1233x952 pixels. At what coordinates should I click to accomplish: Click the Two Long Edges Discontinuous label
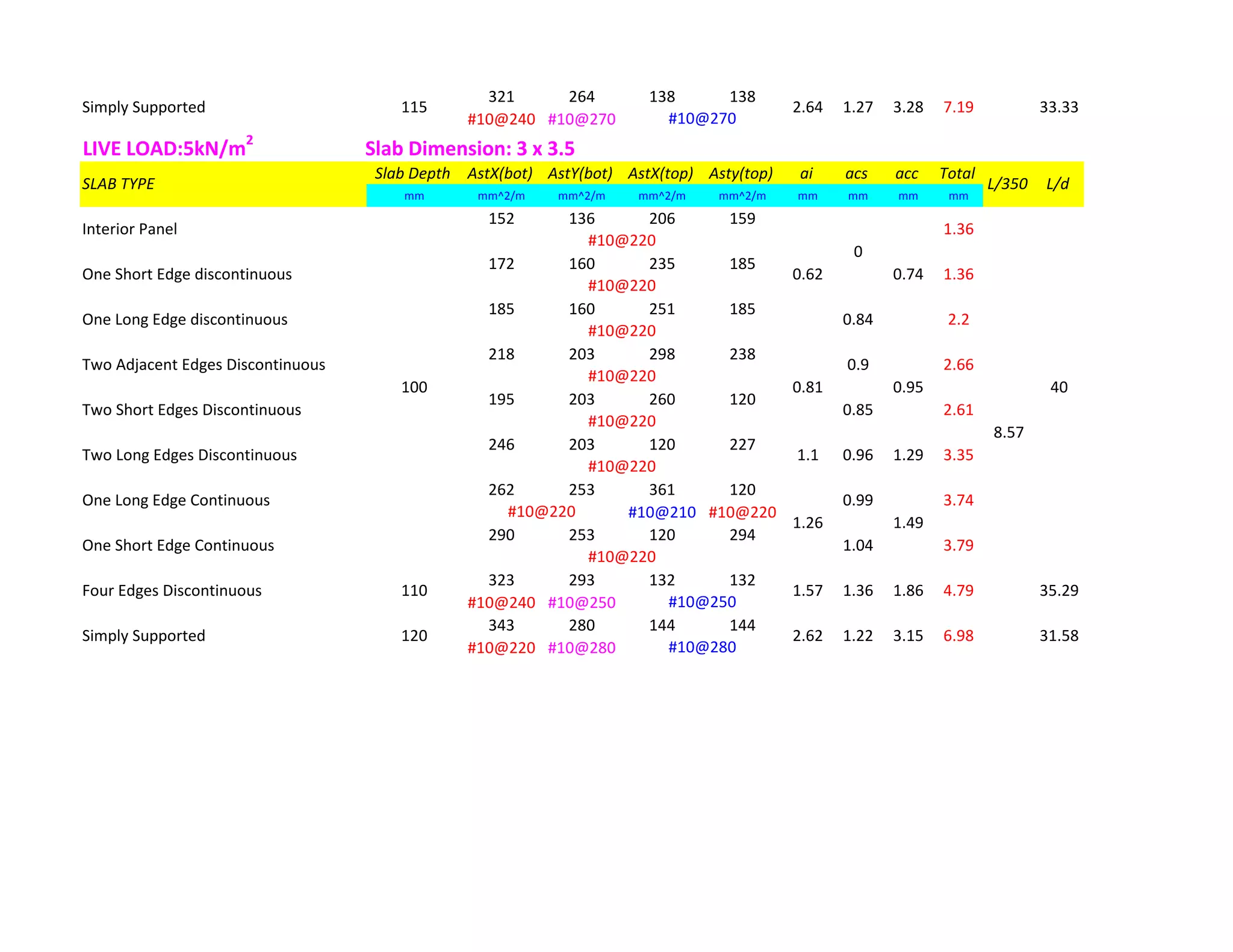[x=189, y=455]
